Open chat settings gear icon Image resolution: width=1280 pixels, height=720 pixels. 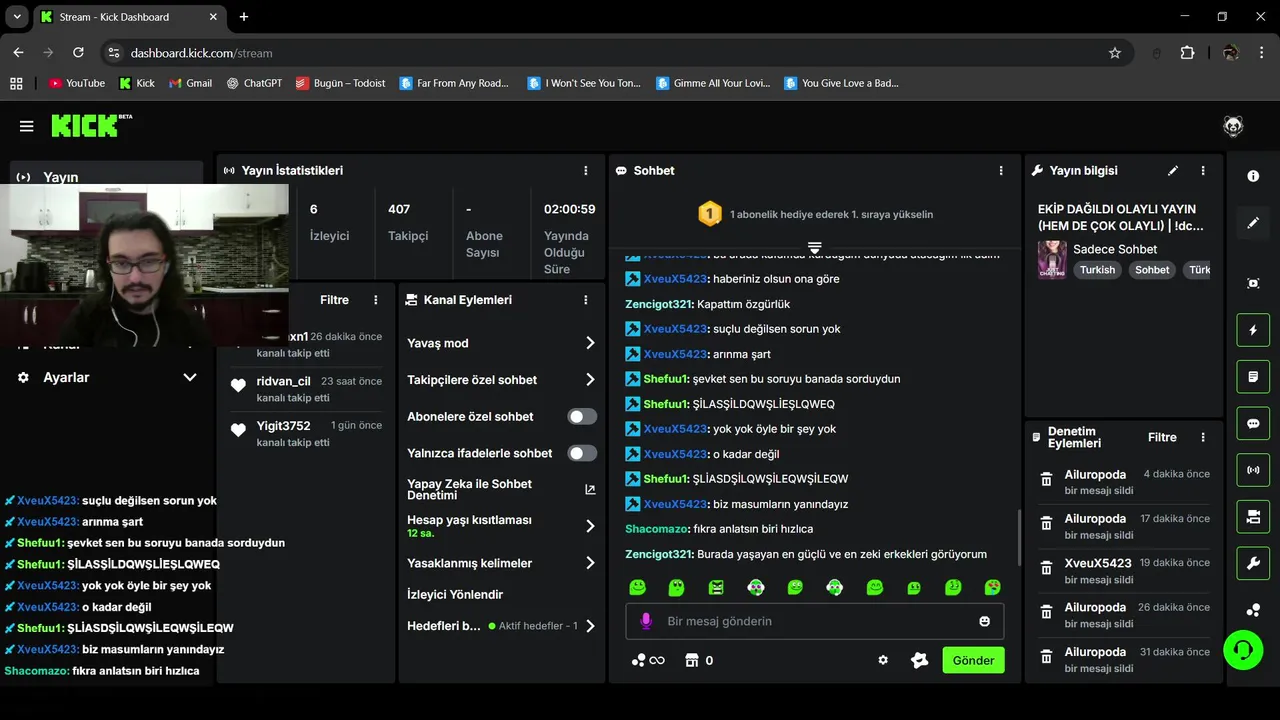click(883, 660)
